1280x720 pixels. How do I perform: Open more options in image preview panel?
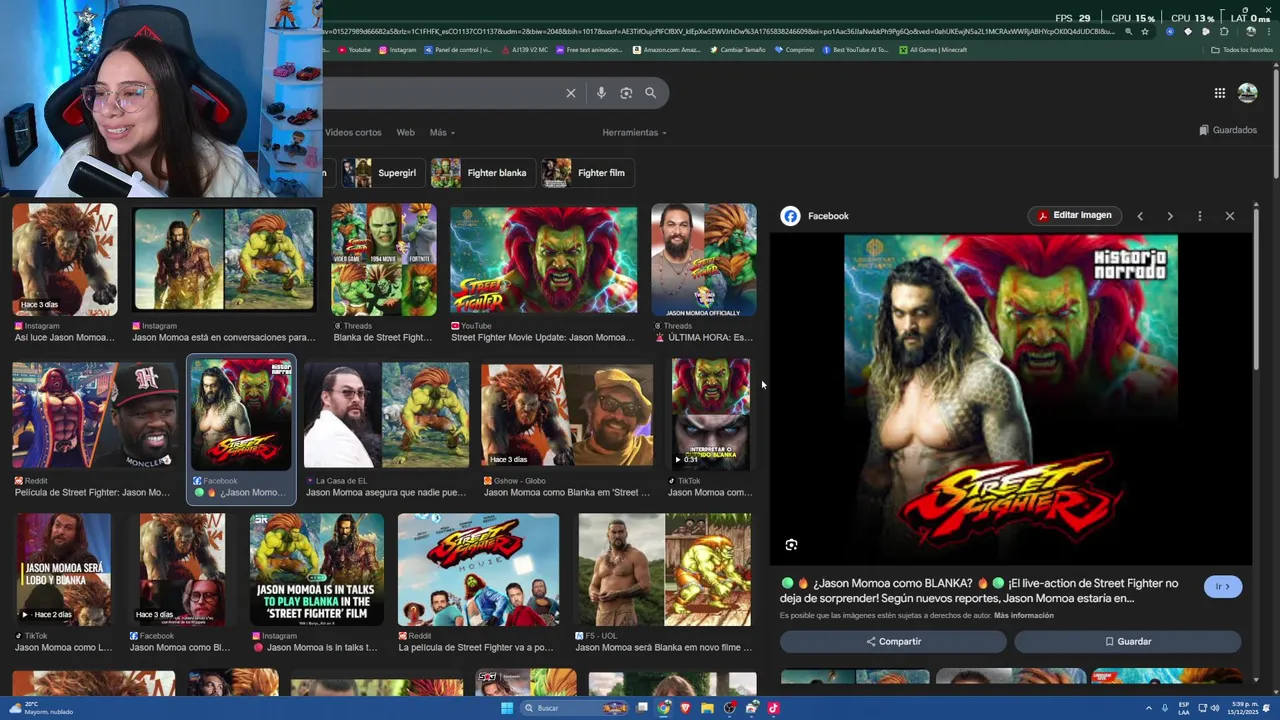(1200, 216)
